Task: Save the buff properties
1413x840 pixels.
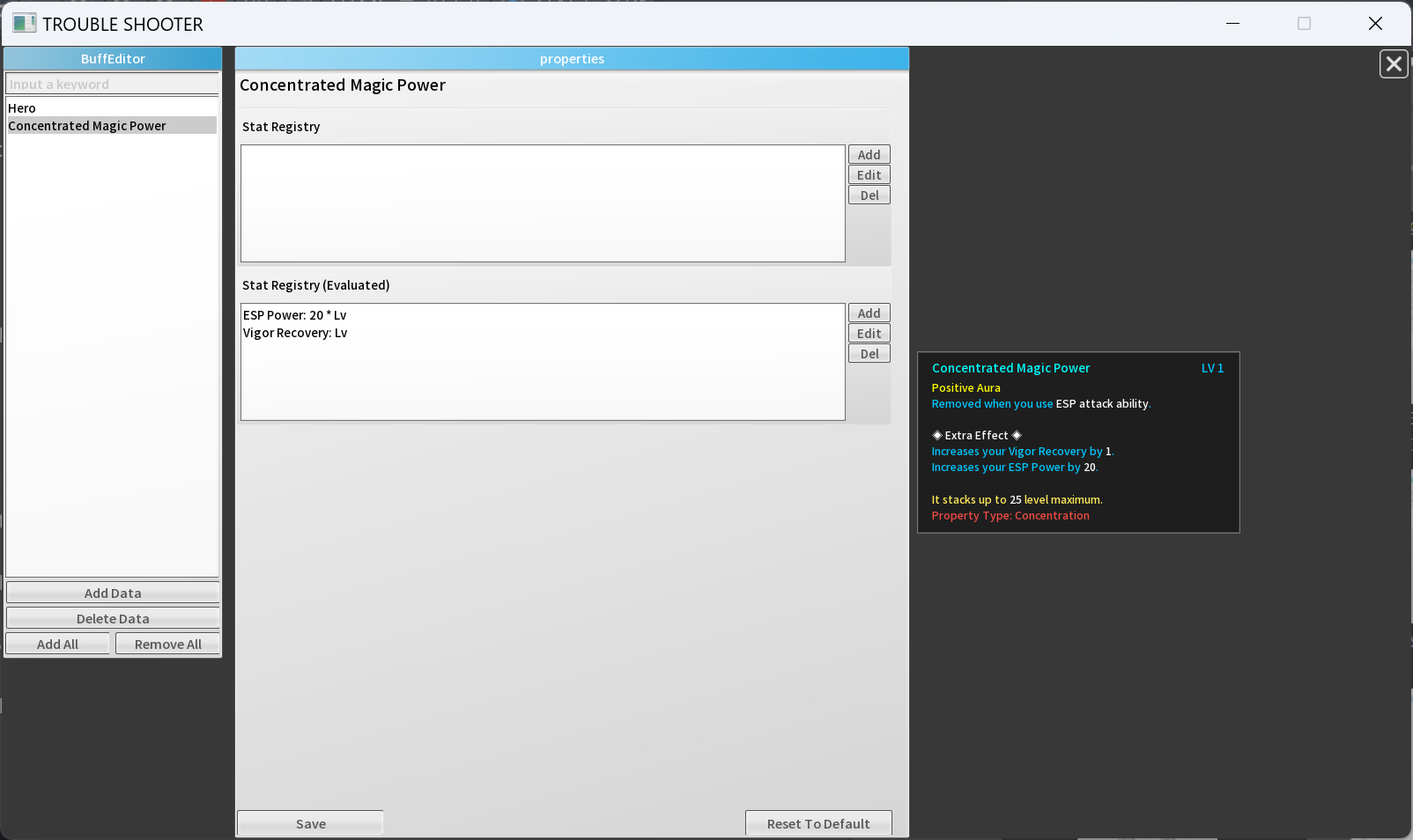Action: 310,823
